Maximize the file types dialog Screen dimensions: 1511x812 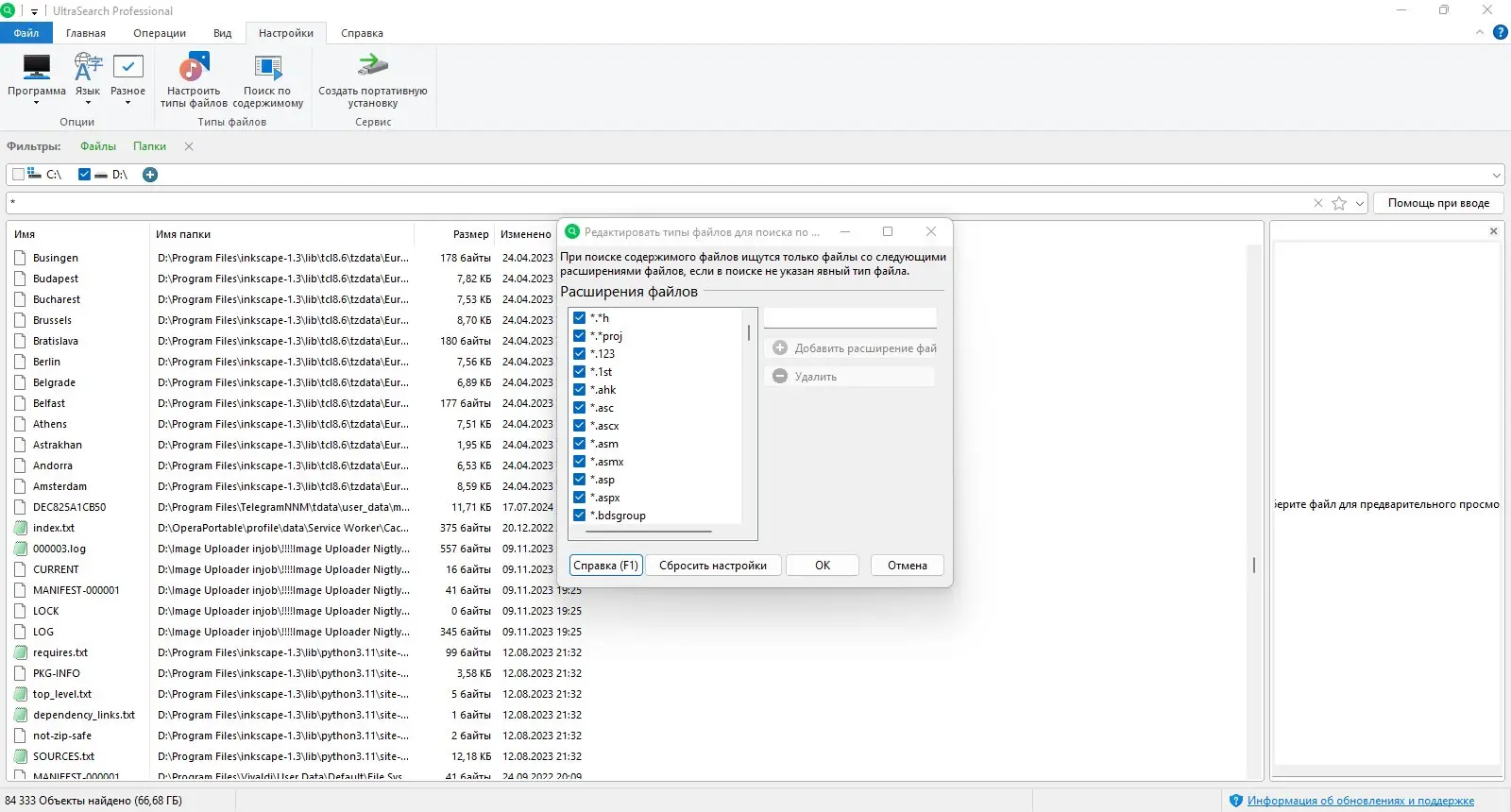pos(888,231)
